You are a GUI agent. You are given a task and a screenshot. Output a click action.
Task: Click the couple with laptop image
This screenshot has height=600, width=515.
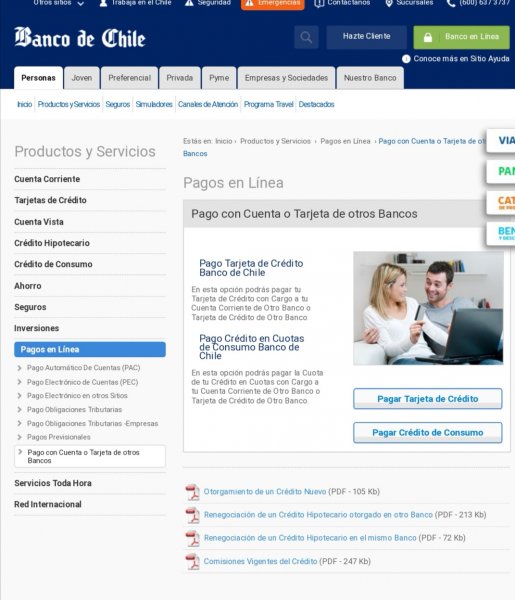point(429,308)
